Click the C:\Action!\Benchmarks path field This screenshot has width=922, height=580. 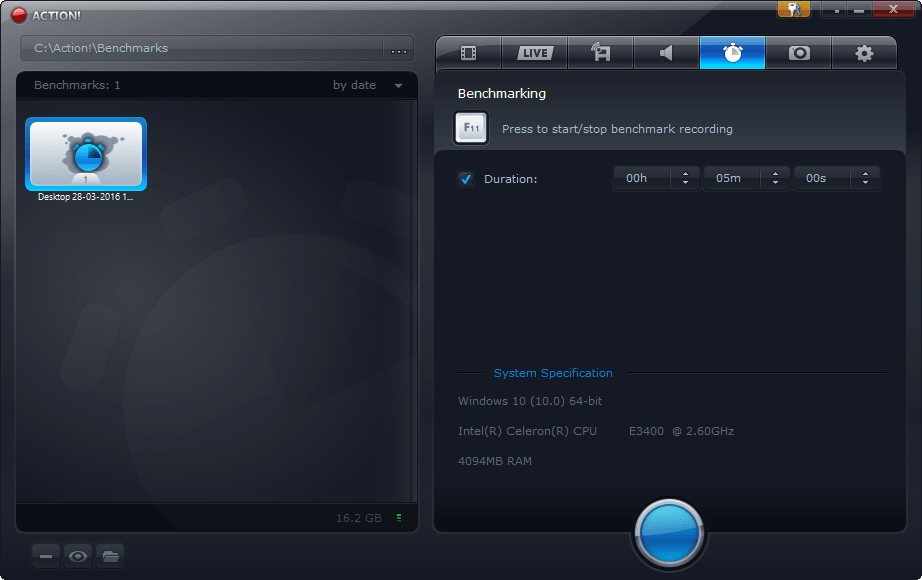[x=201, y=48]
